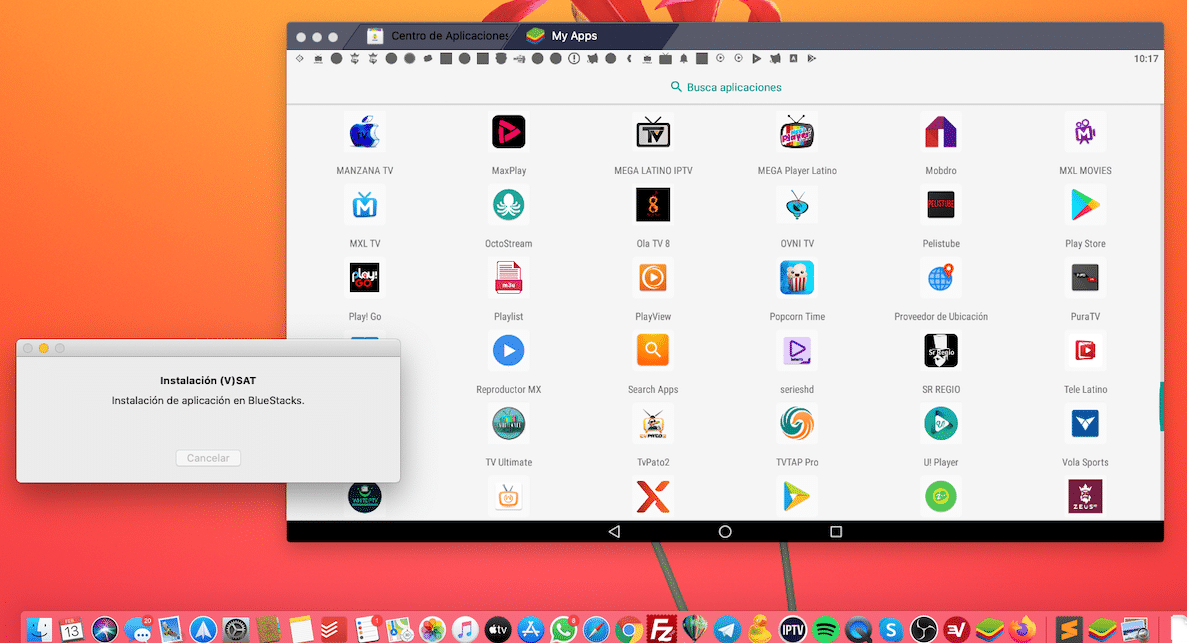Open the MaxPlay app
The width and height of the screenshot is (1187, 643).
coord(508,131)
